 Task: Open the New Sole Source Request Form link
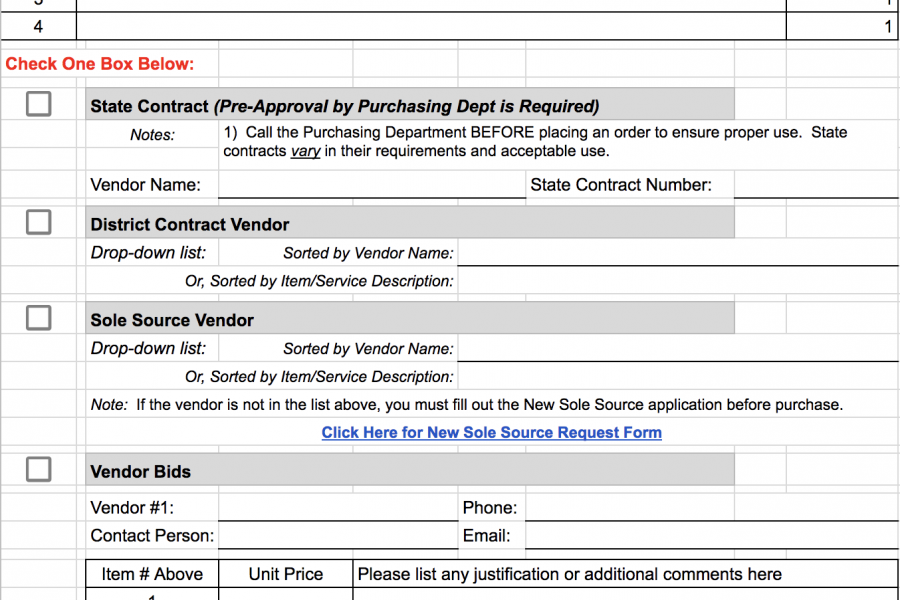(491, 432)
